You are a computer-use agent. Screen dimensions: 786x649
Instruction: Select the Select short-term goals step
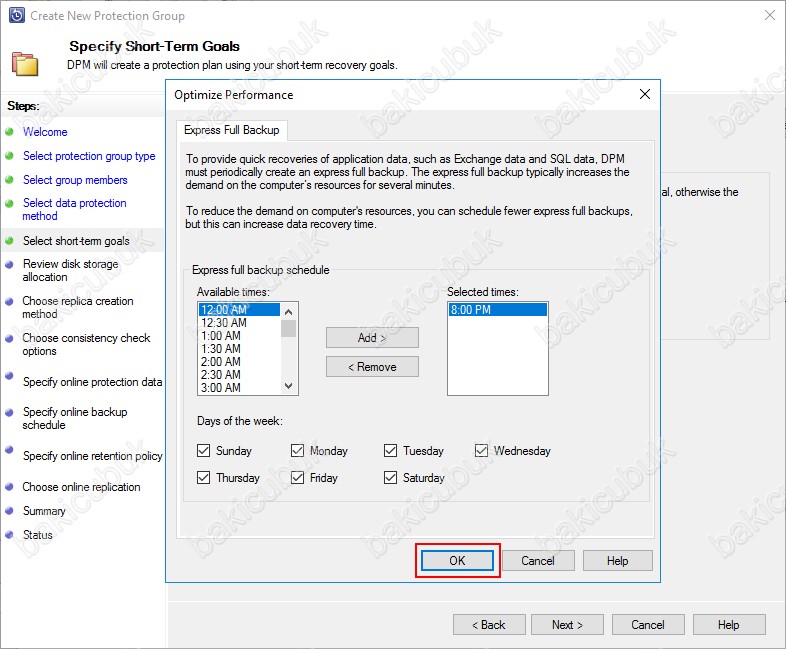(x=76, y=241)
